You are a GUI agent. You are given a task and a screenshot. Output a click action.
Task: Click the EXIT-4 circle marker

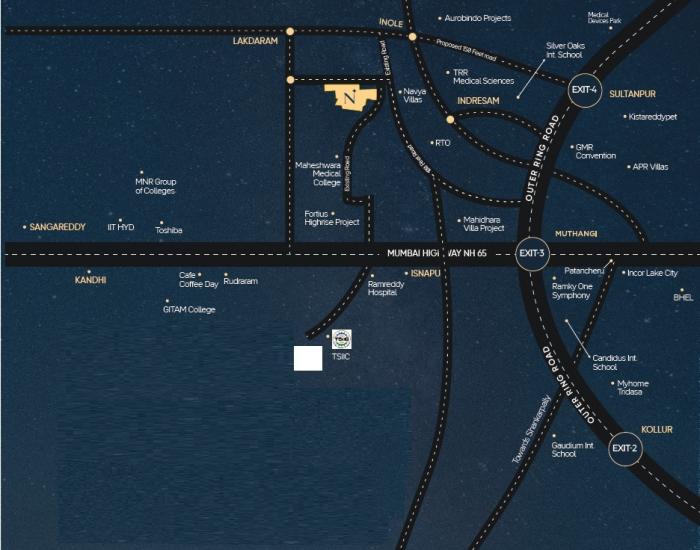click(583, 90)
